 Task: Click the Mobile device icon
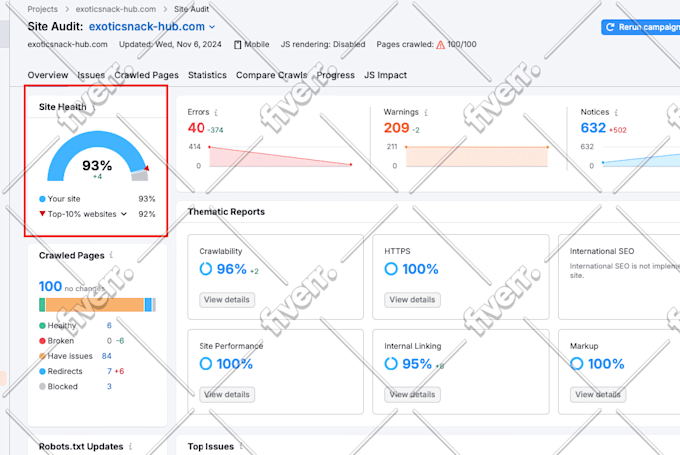238,45
